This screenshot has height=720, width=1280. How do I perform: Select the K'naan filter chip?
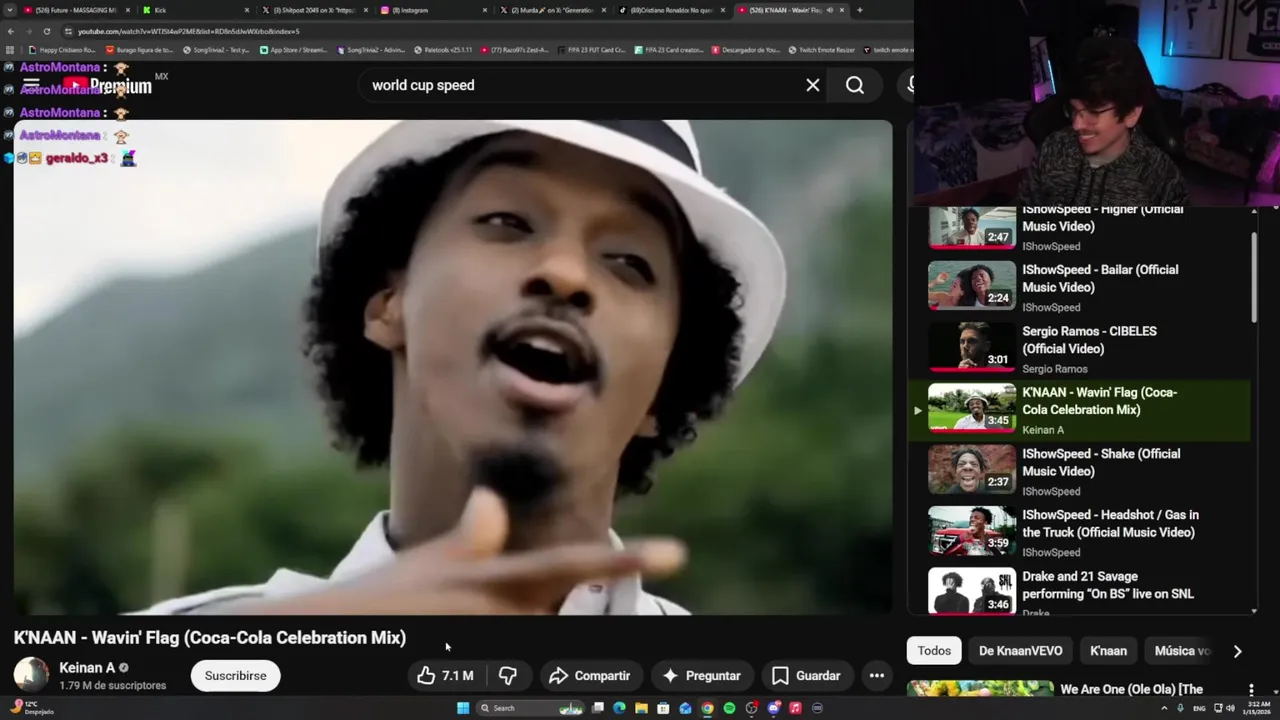[x=1108, y=651]
